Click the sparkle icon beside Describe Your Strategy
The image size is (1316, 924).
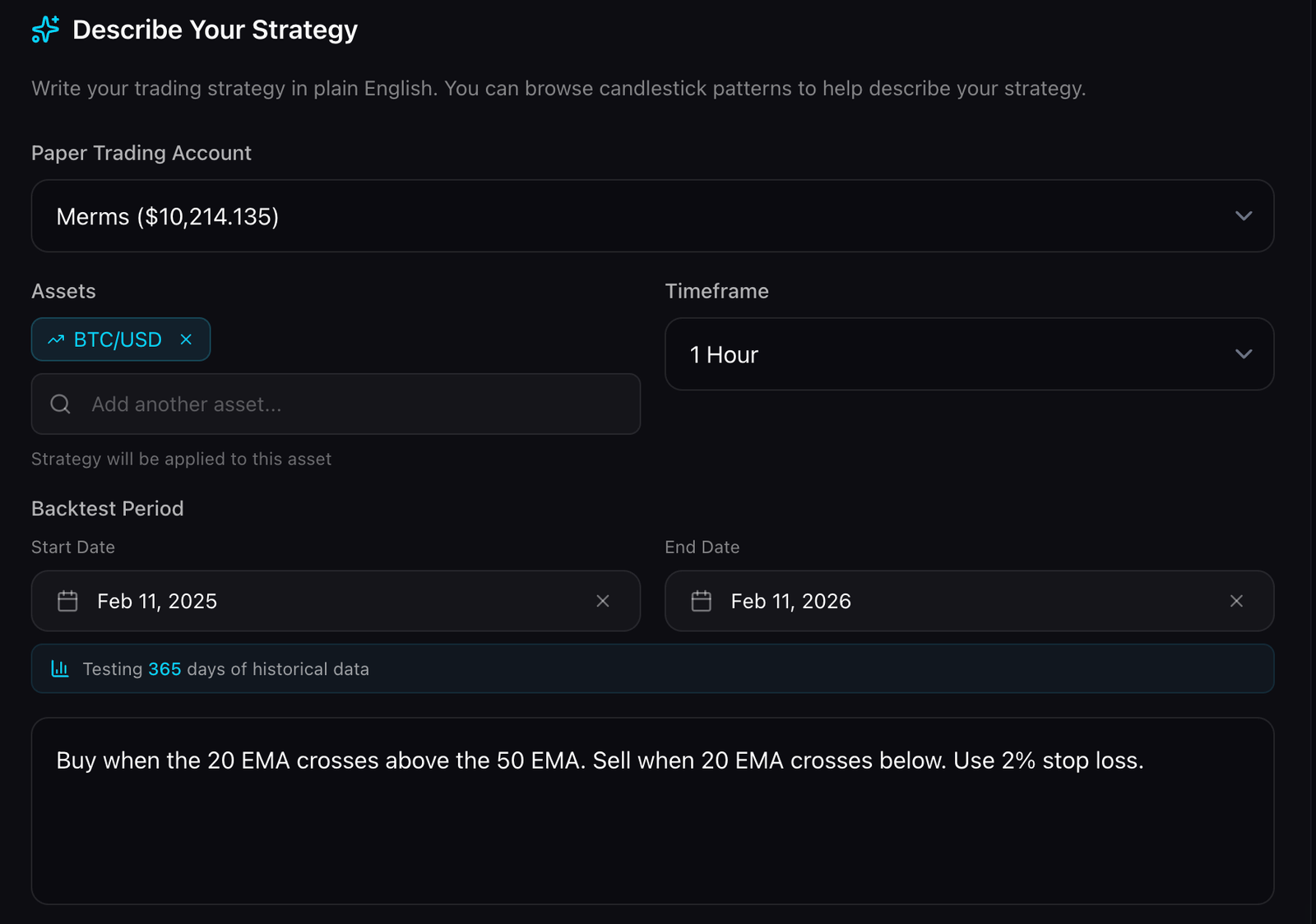pos(45,30)
